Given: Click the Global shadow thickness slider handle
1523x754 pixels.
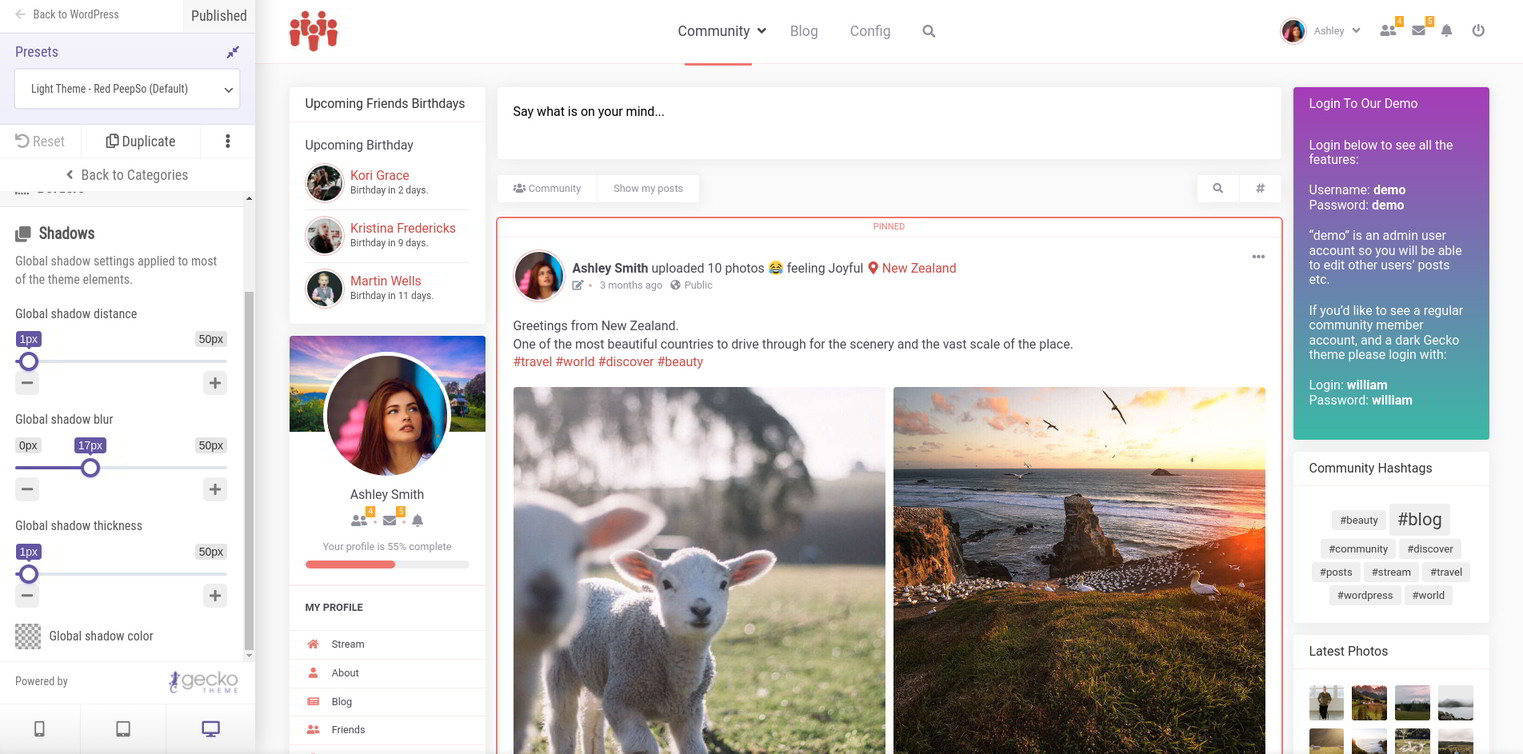Looking at the screenshot, I should click(29, 573).
